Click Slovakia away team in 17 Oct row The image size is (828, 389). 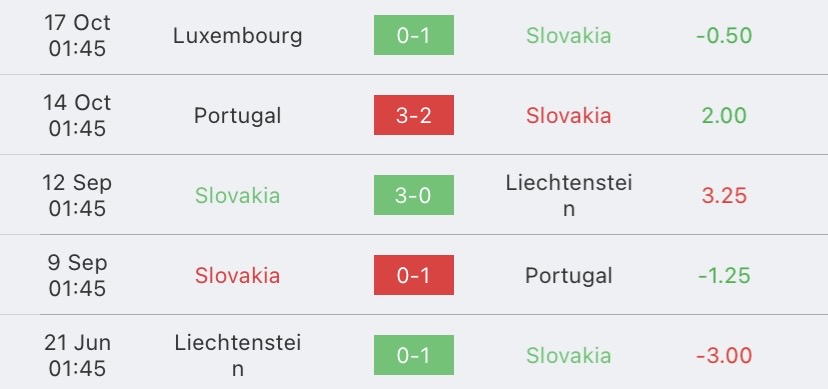pyautogui.click(x=569, y=35)
